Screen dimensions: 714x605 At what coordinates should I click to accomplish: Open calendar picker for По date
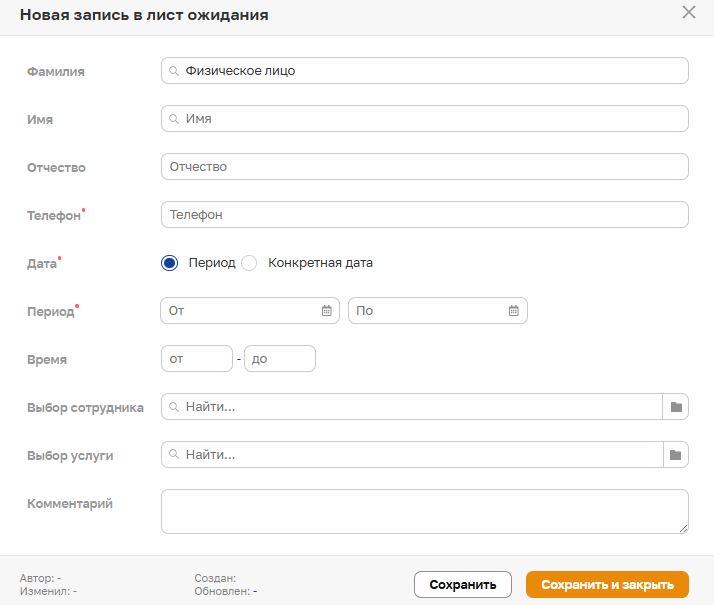coord(514,311)
